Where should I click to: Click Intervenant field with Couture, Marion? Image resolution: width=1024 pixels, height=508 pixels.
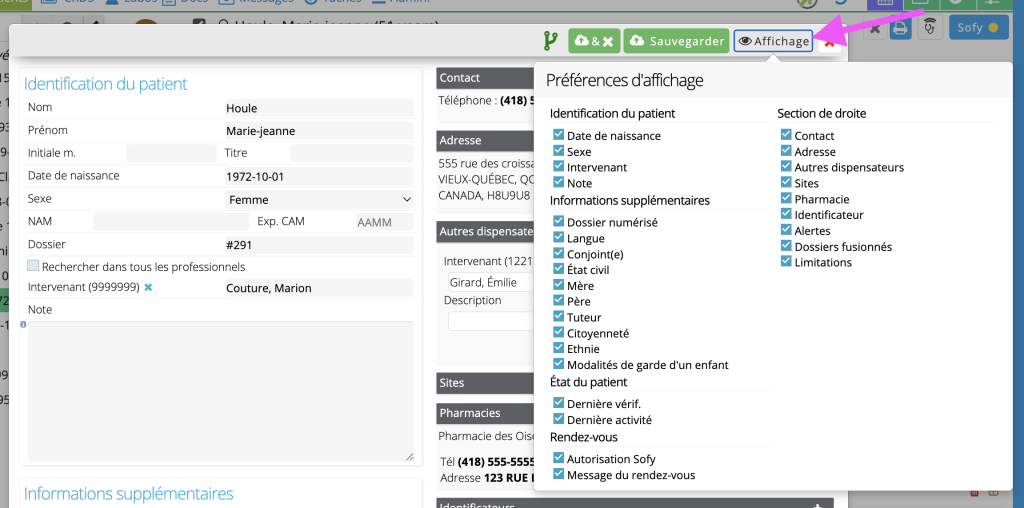tap(319, 288)
